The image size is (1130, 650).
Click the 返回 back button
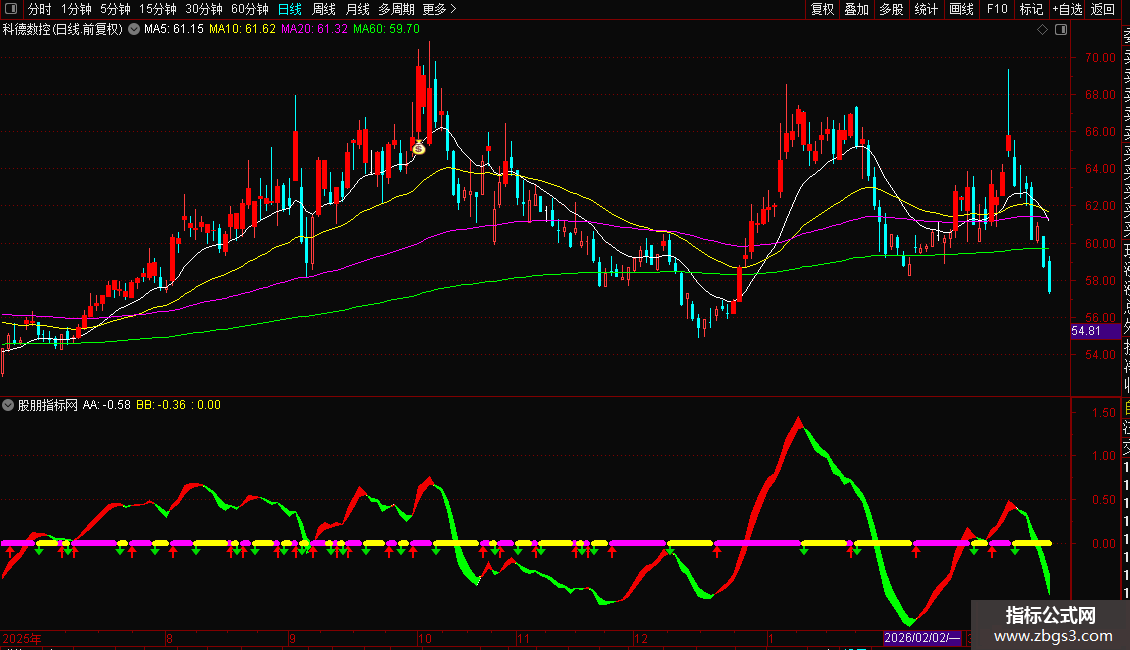1103,9
